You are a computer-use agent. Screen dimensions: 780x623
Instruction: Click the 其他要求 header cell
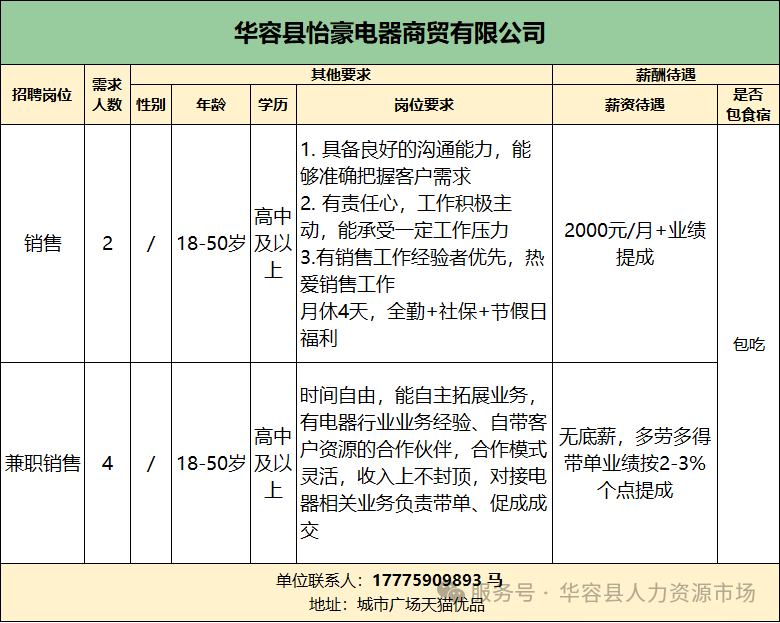(341, 75)
